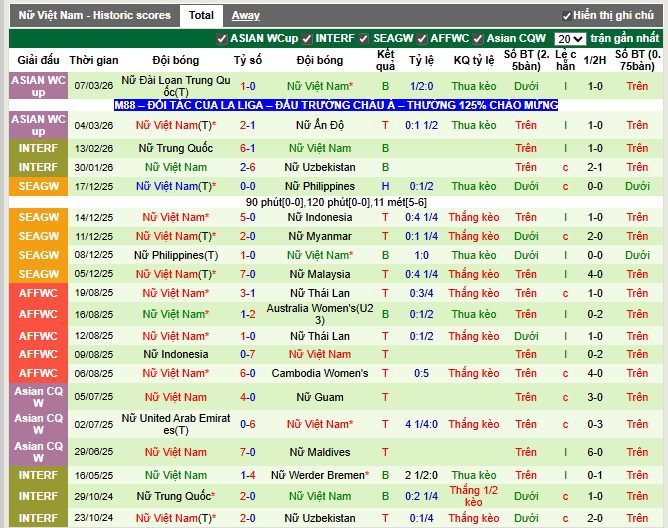Switch to the Away tab

tap(245, 15)
